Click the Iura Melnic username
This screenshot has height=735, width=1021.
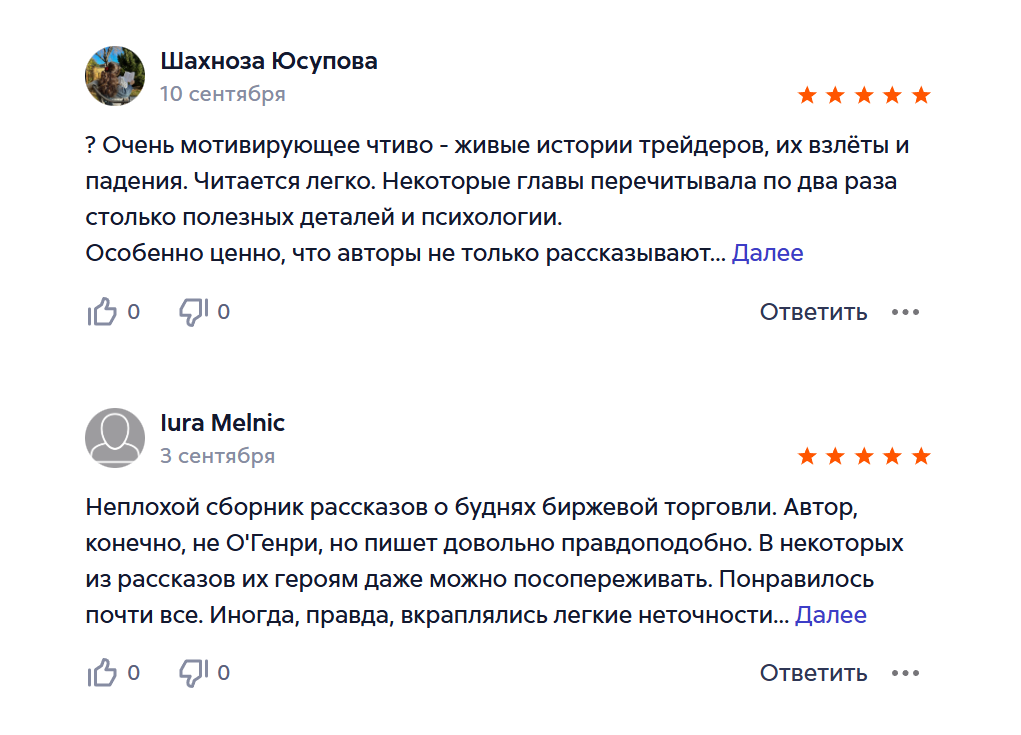222,423
